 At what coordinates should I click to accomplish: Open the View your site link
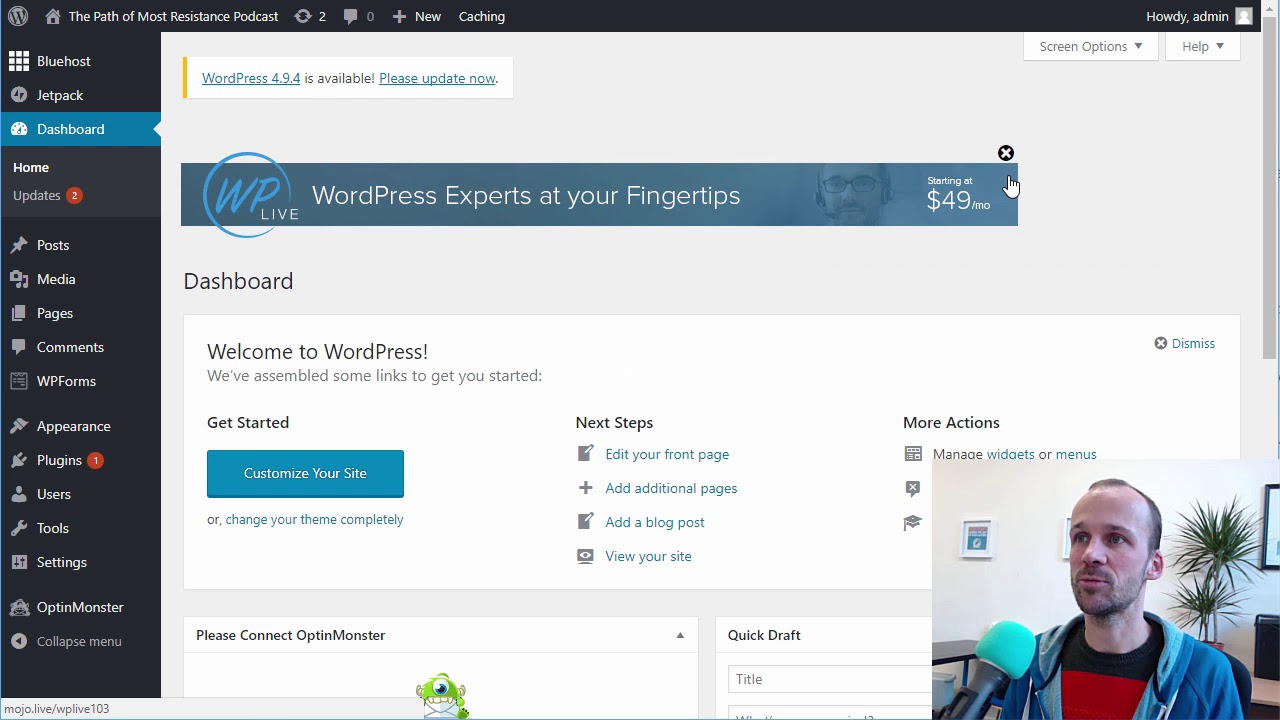click(648, 556)
